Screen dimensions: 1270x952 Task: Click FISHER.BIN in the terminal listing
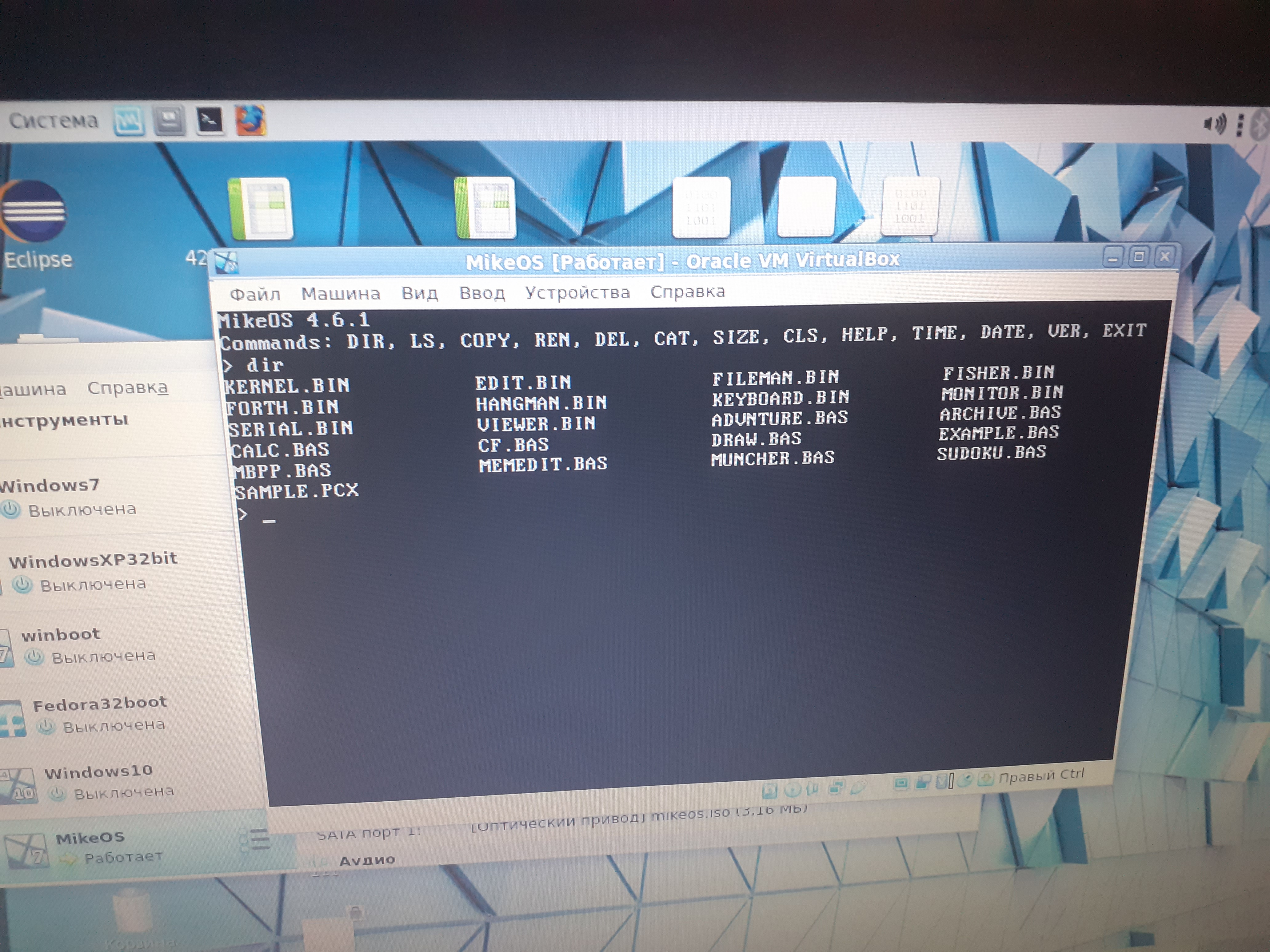(998, 373)
